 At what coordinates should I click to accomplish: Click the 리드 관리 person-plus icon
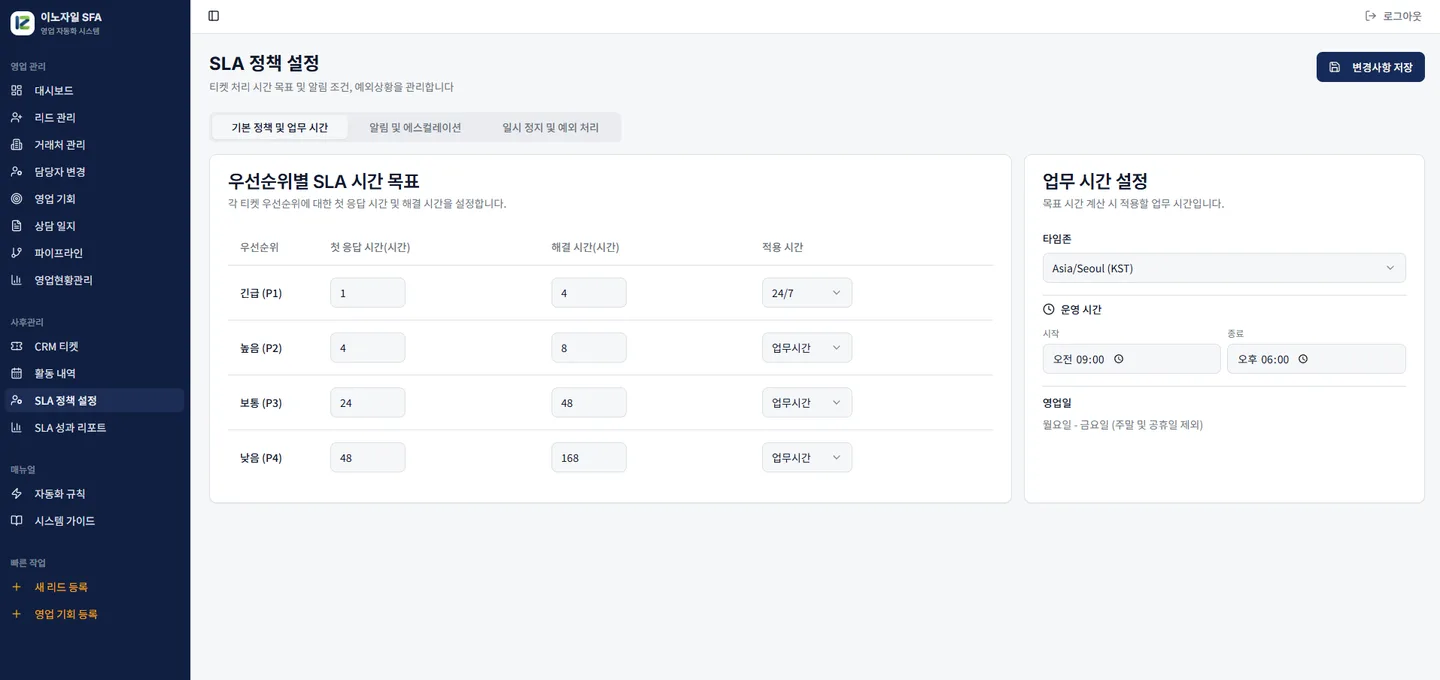16,117
